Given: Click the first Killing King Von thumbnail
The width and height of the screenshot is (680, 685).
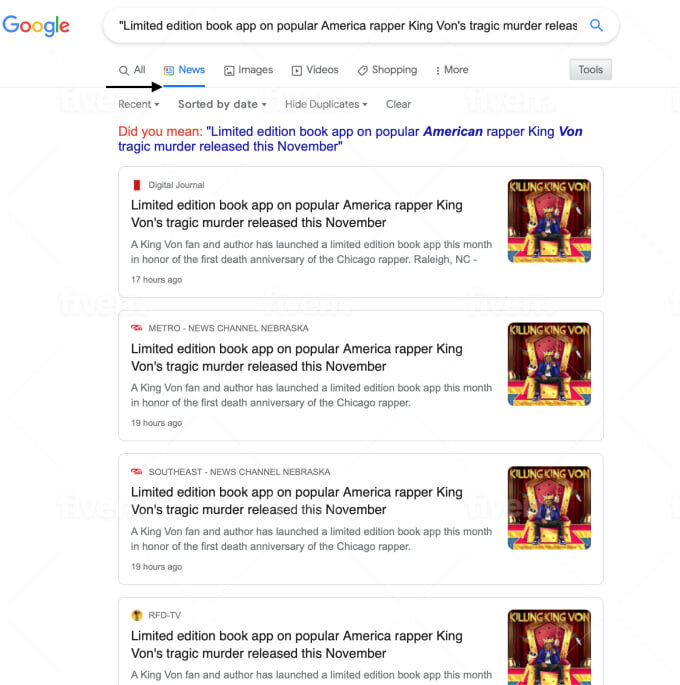Looking at the screenshot, I should pyautogui.click(x=549, y=221).
